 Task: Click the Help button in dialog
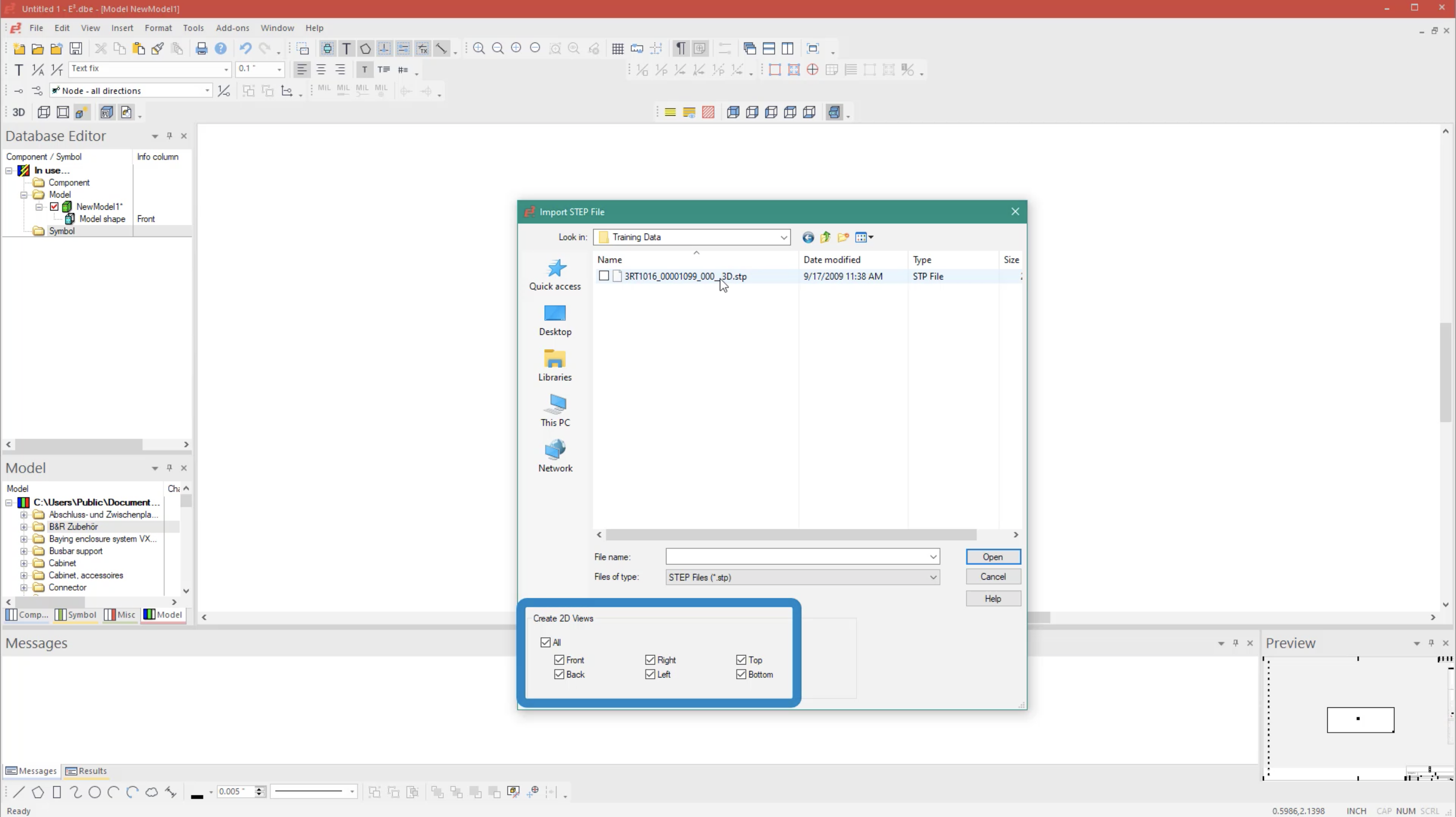pos(993,599)
